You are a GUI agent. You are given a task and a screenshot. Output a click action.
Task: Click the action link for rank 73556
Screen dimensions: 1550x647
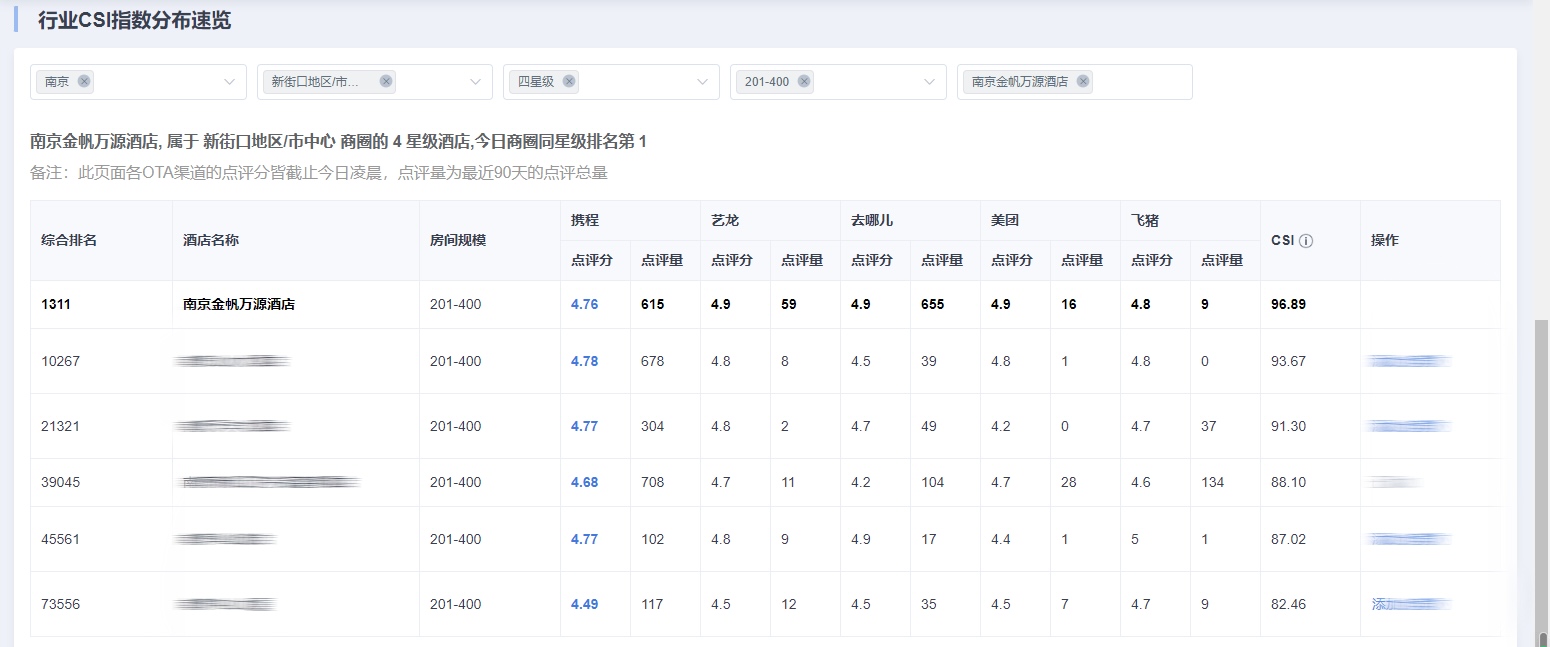[1410, 604]
